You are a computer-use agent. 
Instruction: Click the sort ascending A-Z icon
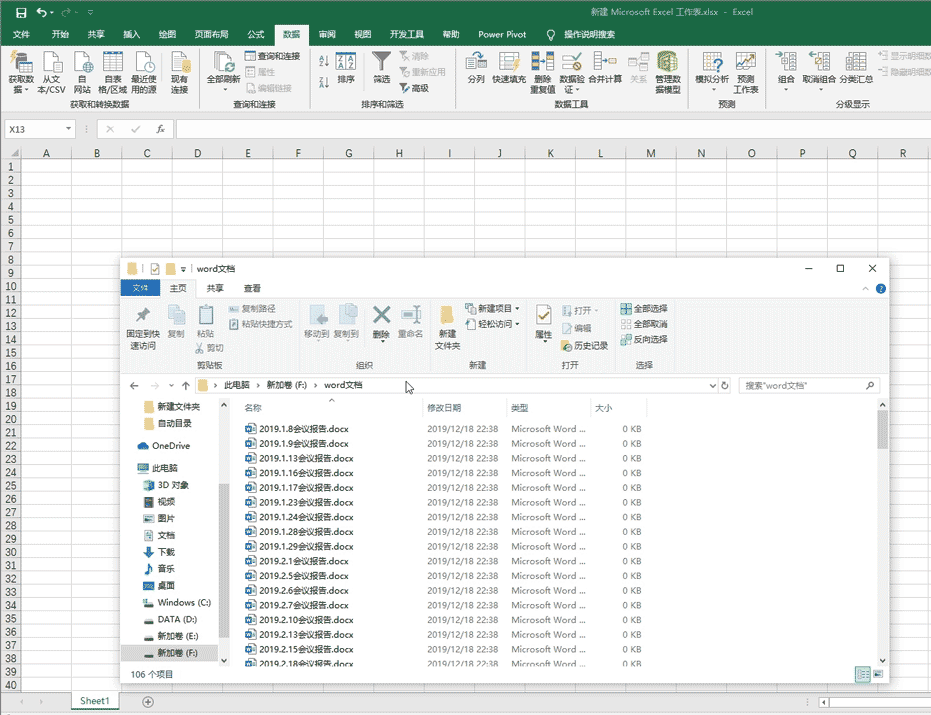(323, 61)
